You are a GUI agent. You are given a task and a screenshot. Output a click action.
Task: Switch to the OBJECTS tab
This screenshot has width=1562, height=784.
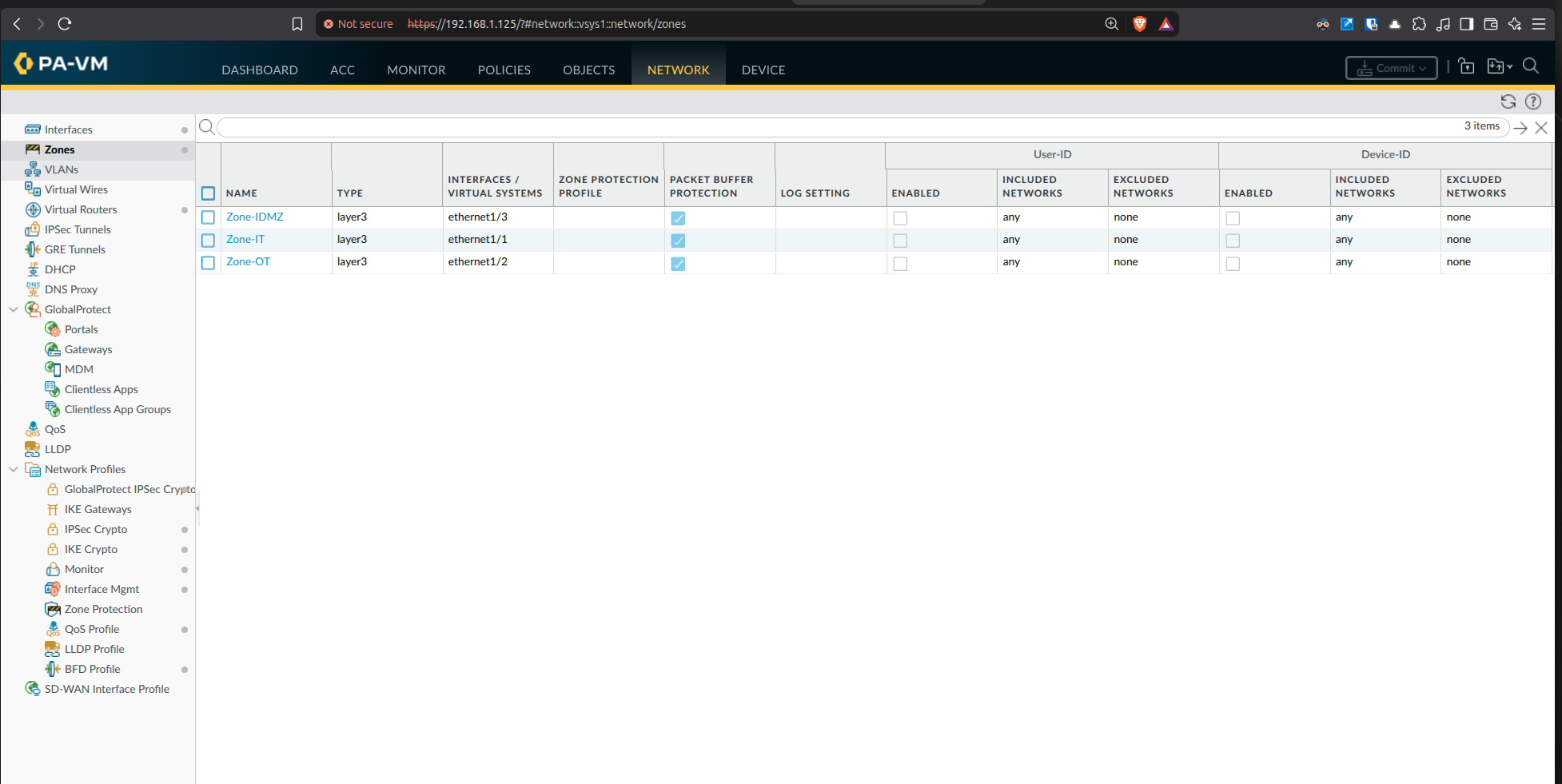tap(588, 70)
